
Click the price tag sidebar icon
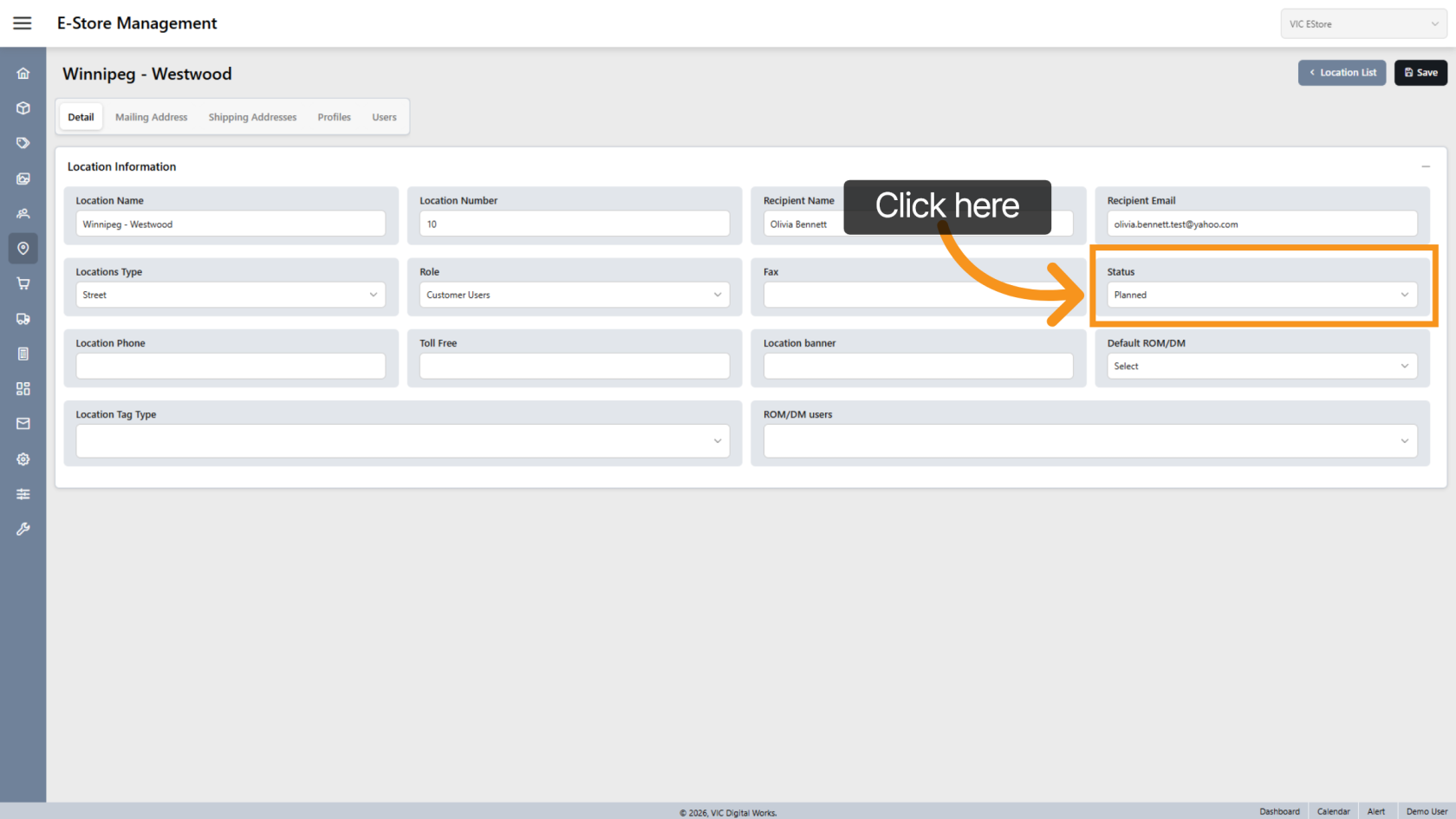click(x=23, y=143)
